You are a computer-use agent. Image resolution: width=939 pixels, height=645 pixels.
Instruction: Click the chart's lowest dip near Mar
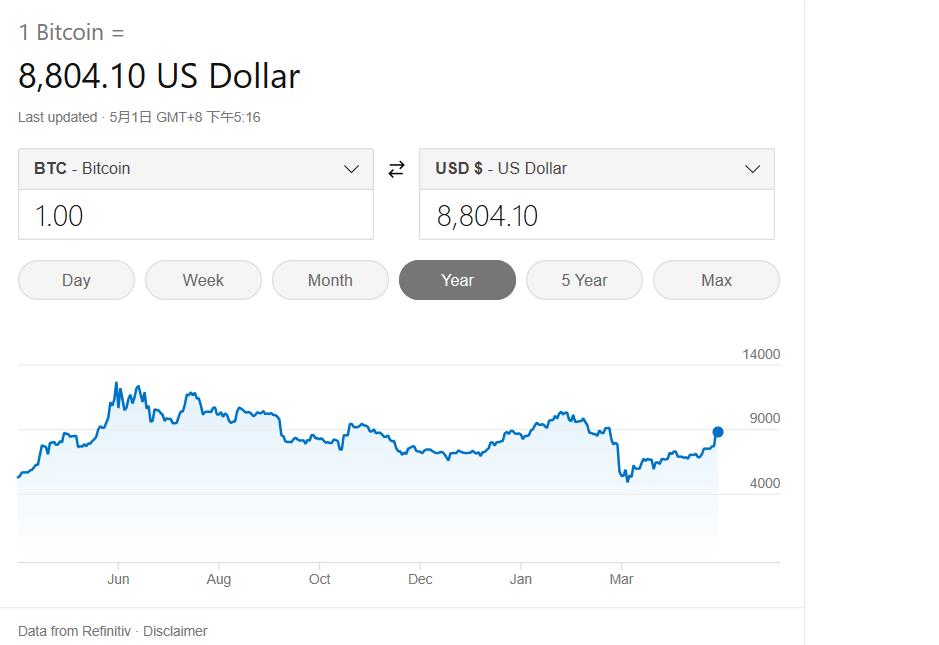pyautogui.click(x=628, y=481)
